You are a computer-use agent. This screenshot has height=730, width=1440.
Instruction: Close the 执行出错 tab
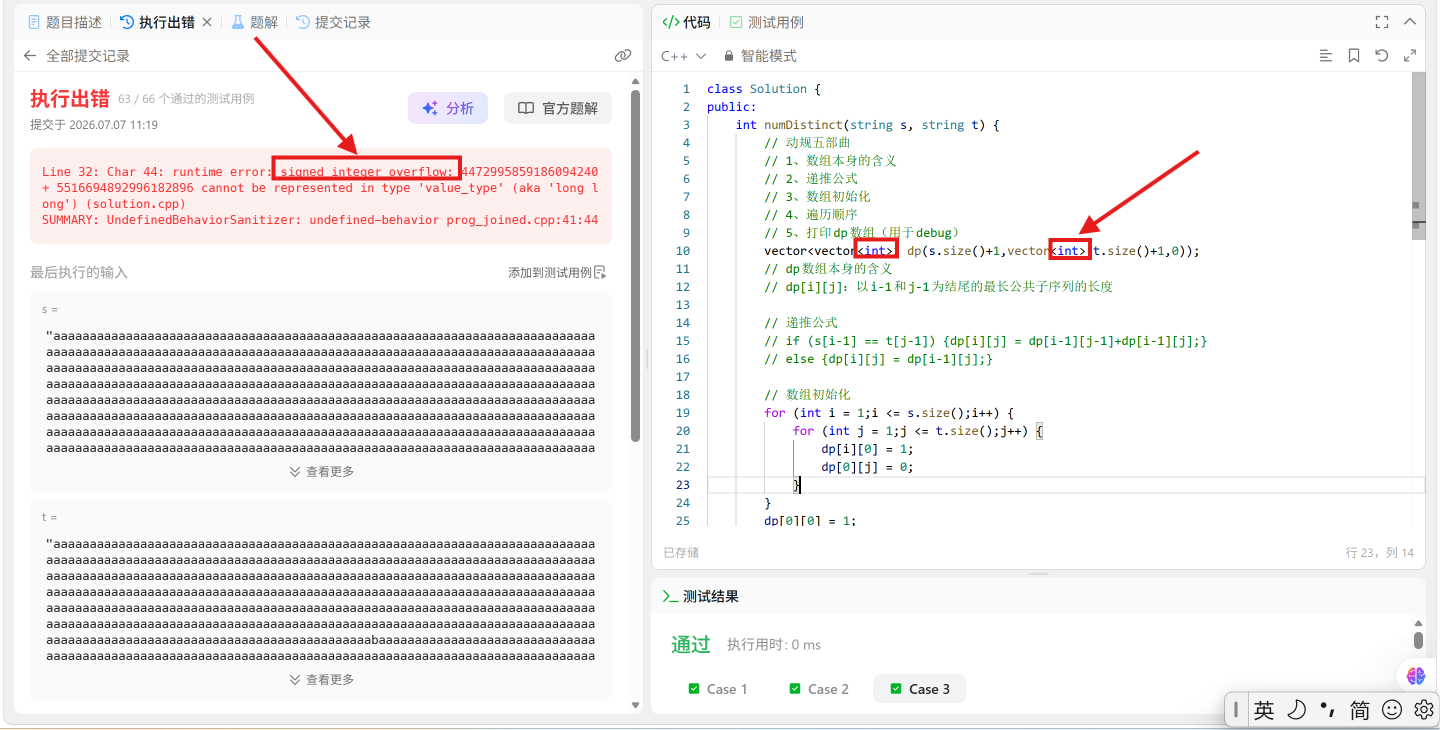tap(207, 22)
